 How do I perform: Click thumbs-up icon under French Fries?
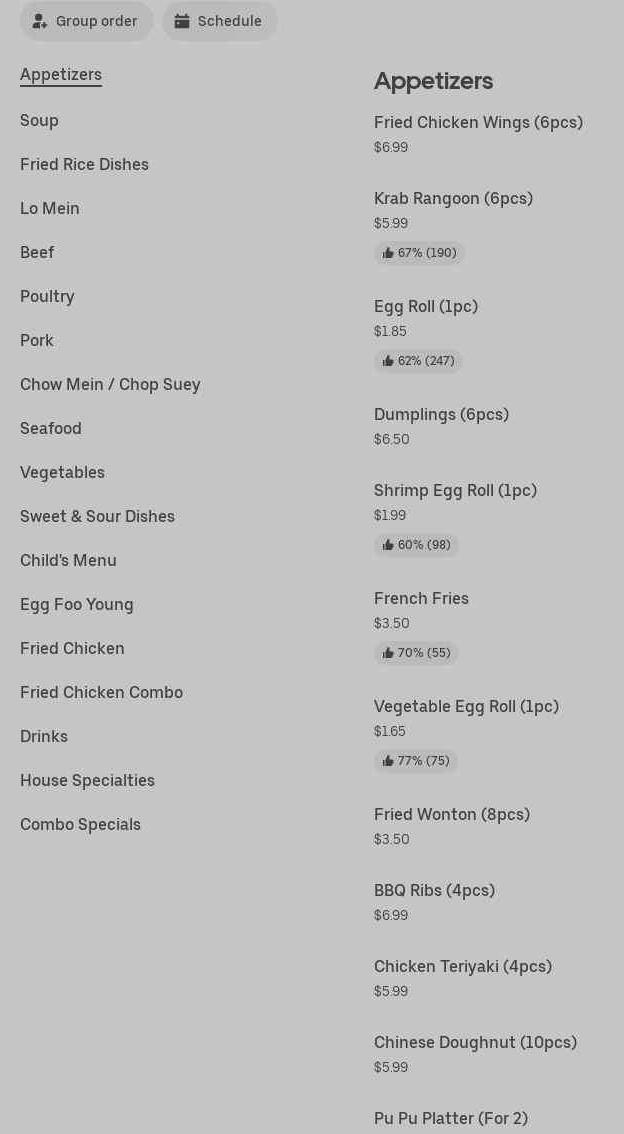(x=388, y=653)
